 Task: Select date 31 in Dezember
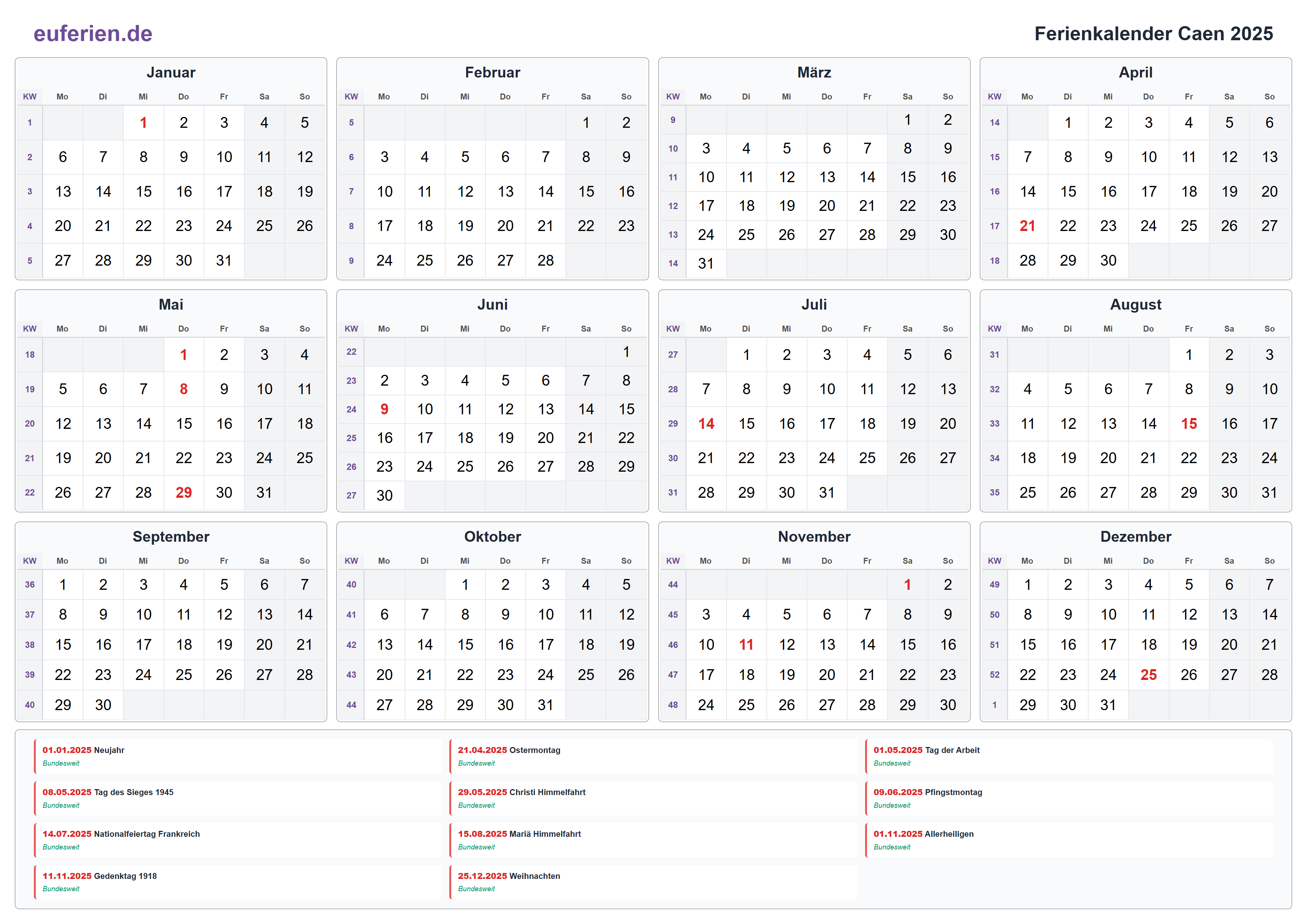coord(1108,705)
